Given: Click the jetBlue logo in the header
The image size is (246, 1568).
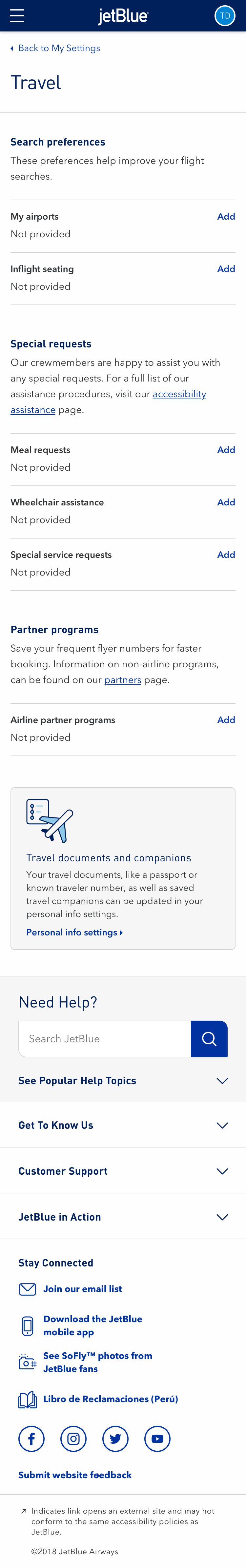Looking at the screenshot, I should click(122, 15).
